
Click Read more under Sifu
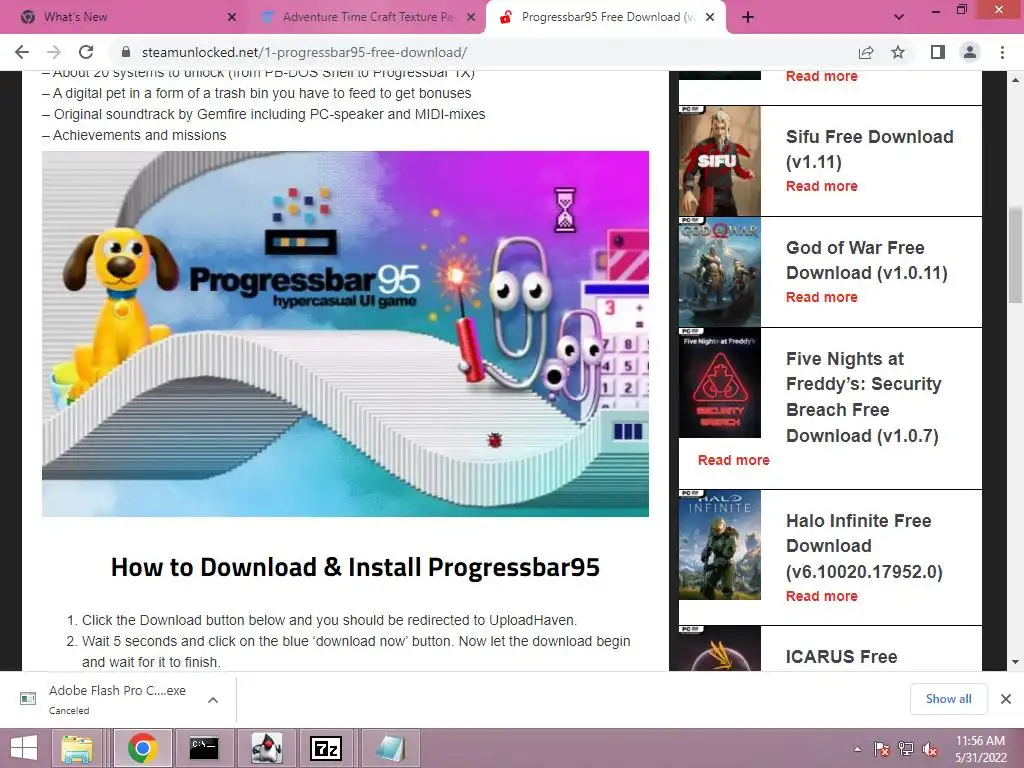tap(822, 186)
